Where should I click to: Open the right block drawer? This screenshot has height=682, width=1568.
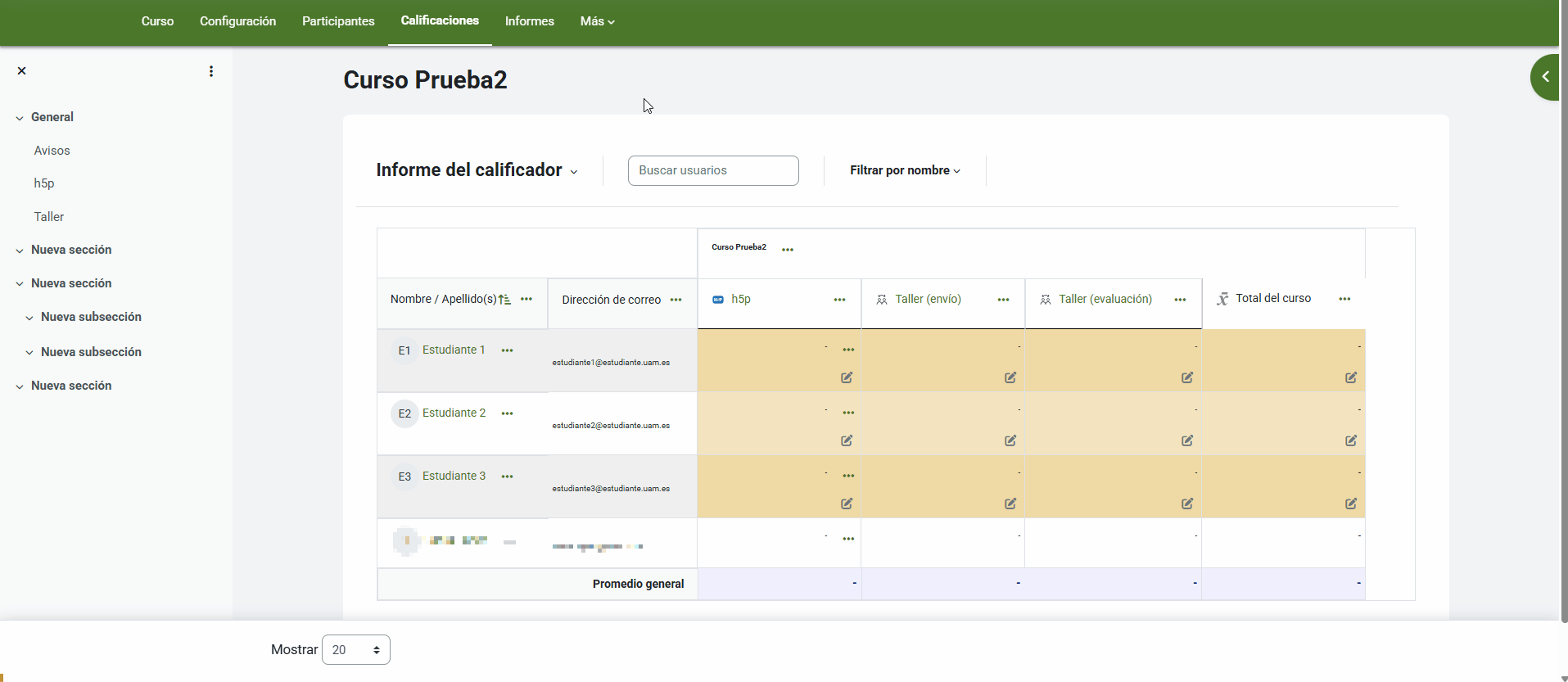point(1545,77)
